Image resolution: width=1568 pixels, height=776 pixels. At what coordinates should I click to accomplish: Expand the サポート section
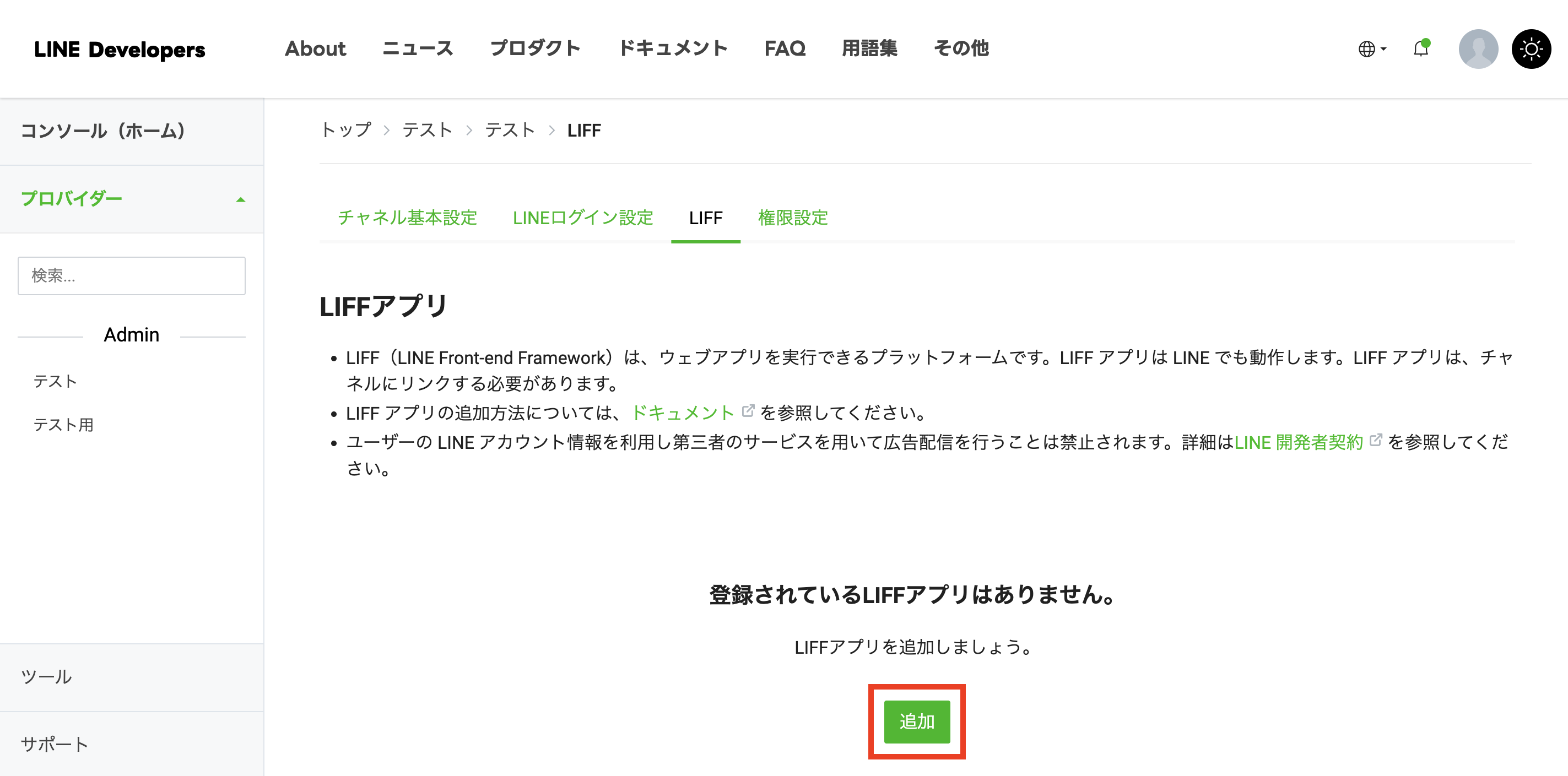132,744
